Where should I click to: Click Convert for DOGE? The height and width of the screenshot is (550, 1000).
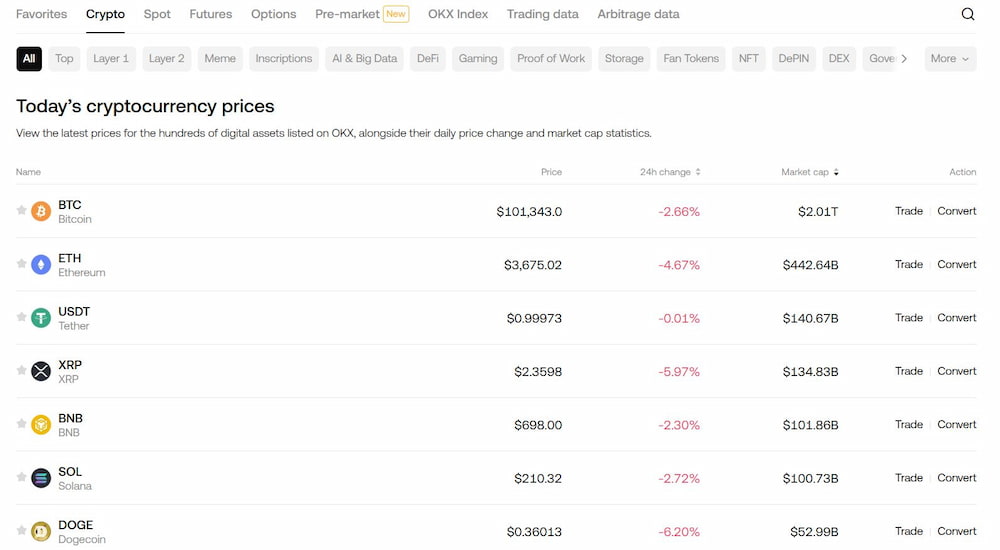point(957,531)
